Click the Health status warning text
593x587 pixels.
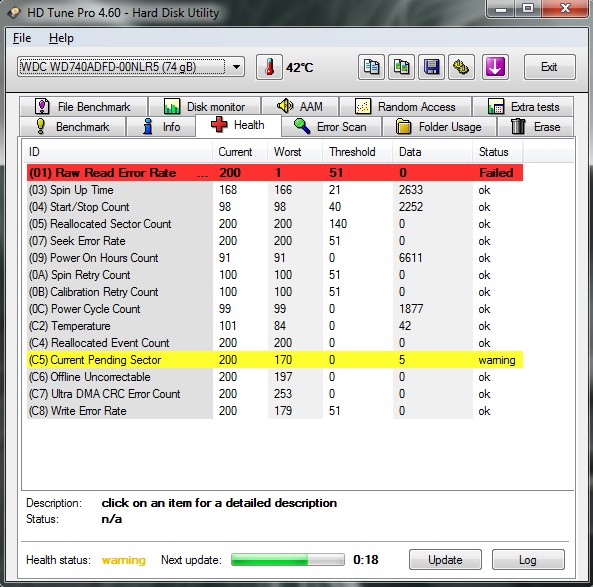[124, 560]
